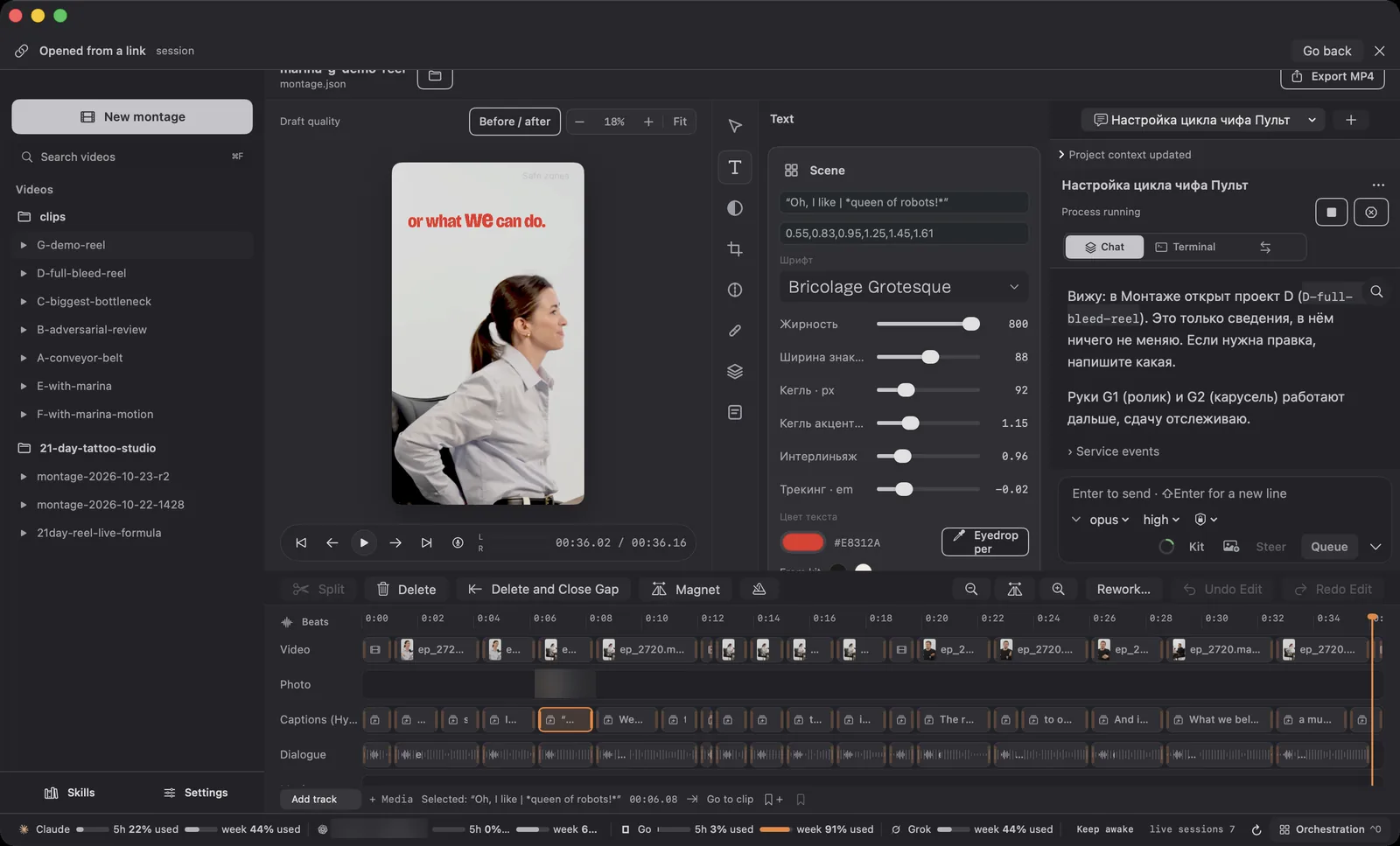This screenshot has width=1400, height=846.
Task: Export the project as MP4
Action: 1333,76
